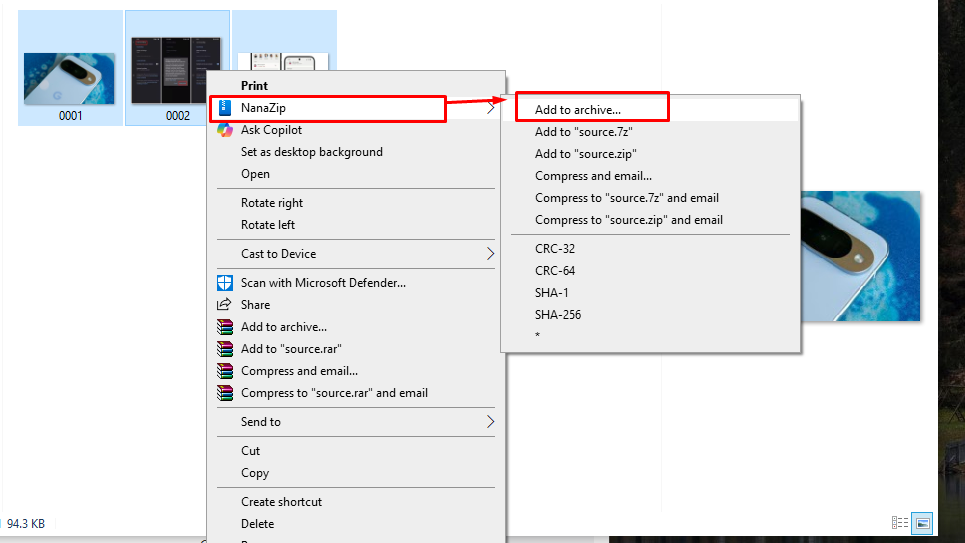965x543 pixels.
Task: Select Compress to "source.zip" and email
Action: (628, 220)
